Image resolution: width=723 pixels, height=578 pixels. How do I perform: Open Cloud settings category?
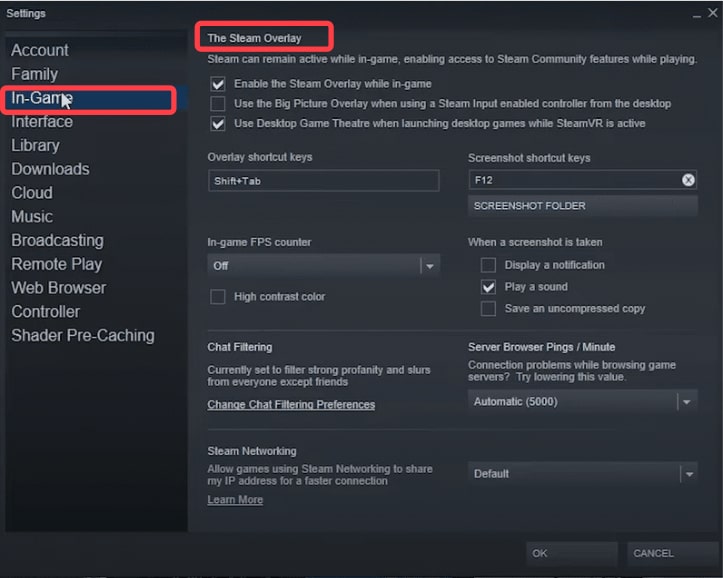(x=32, y=193)
